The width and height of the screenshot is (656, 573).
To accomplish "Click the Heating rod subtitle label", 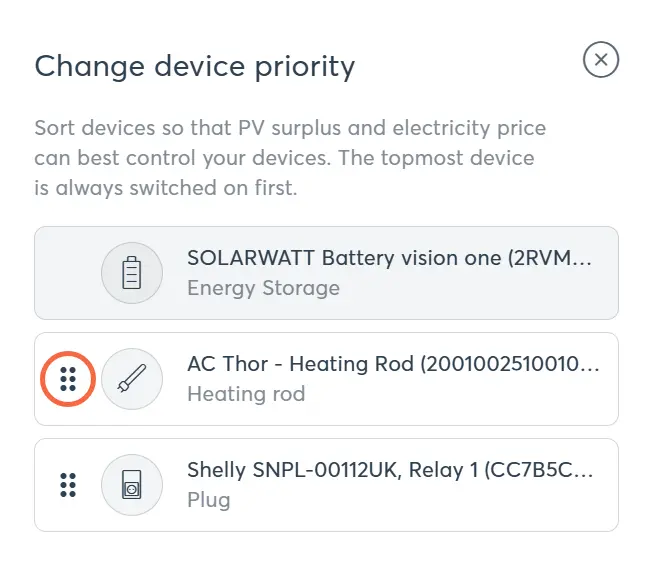I will click(x=246, y=394).
